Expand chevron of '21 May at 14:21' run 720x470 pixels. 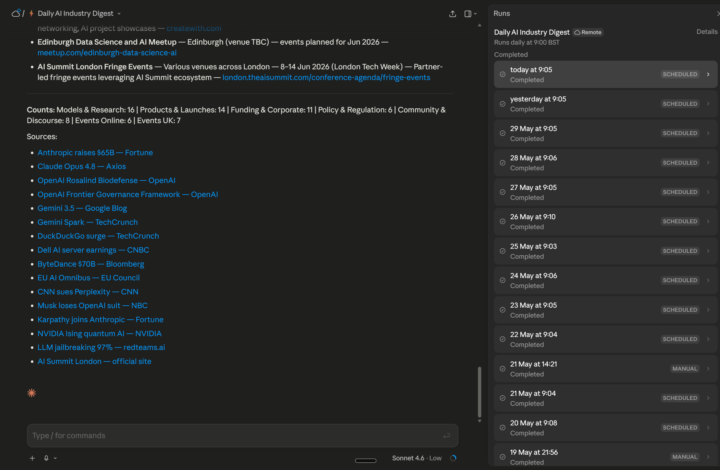tap(708, 369)
